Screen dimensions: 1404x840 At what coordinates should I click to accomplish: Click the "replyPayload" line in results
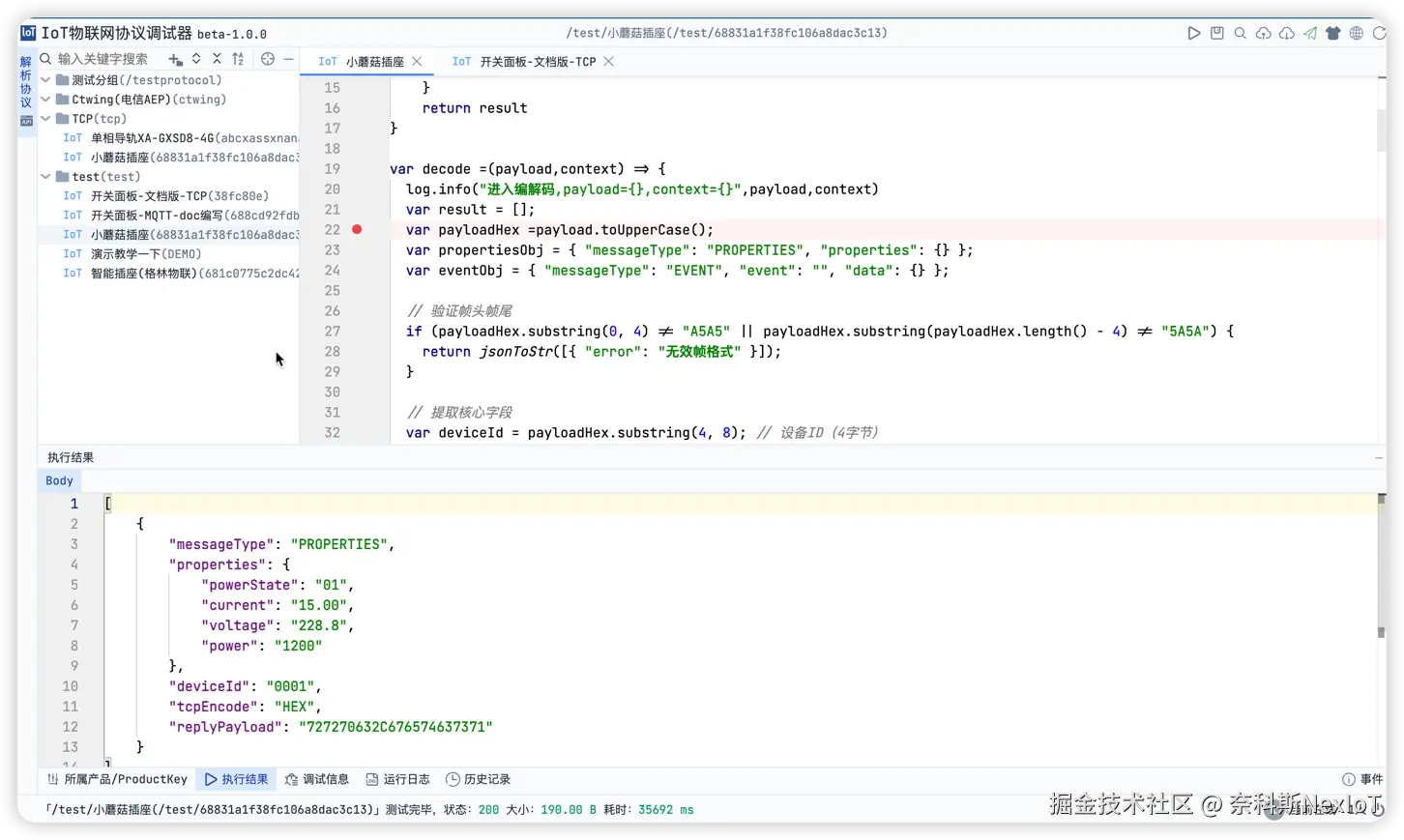pyautogui.click(x=331, y=727)
